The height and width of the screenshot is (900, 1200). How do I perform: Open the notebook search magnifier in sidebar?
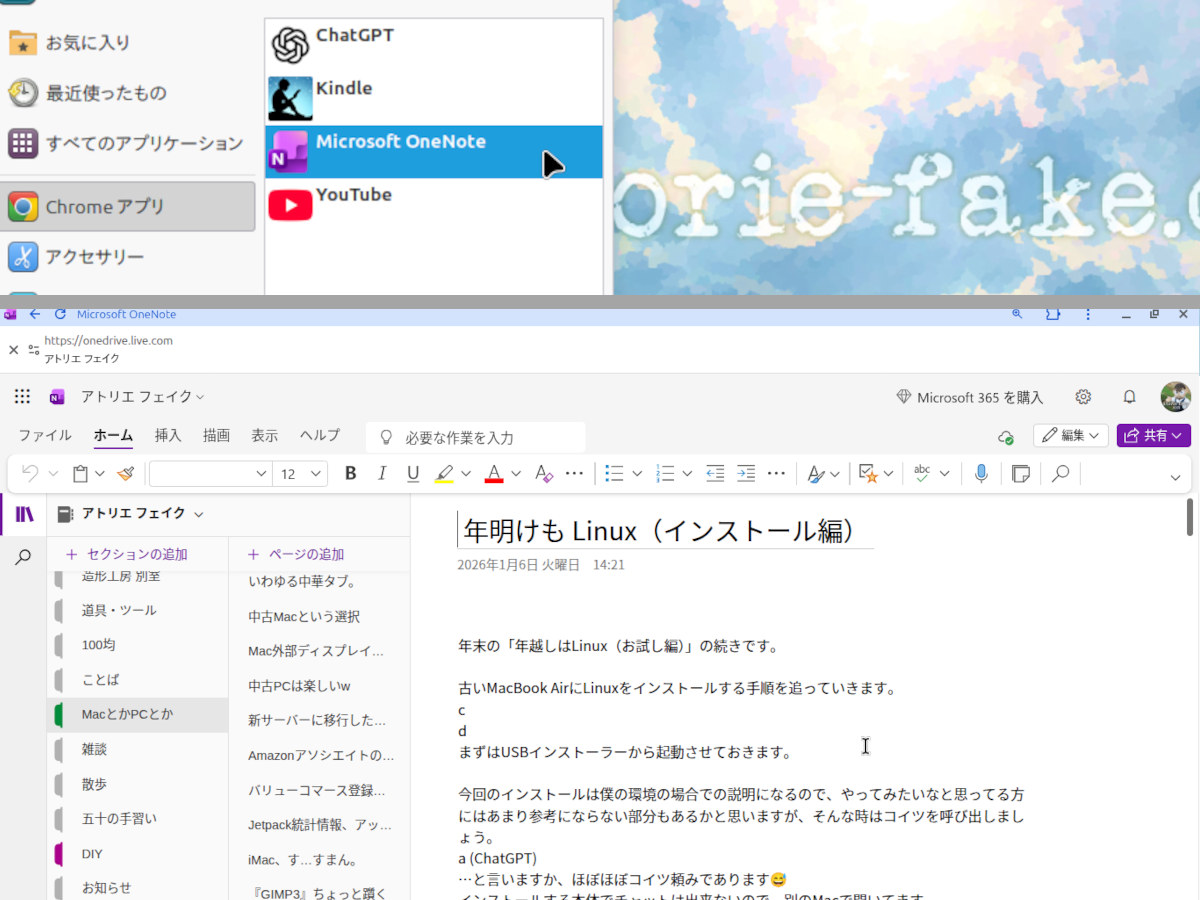(23, 558)
